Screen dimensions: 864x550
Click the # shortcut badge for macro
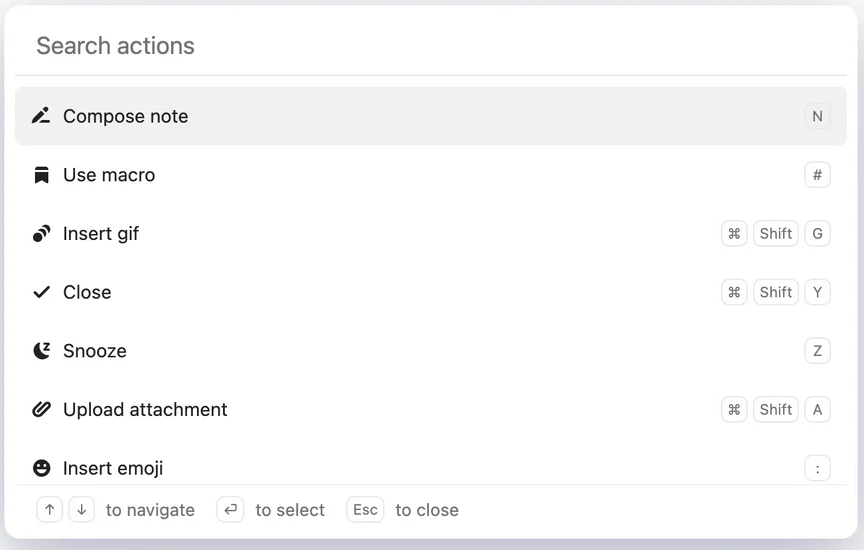point(817,175)
